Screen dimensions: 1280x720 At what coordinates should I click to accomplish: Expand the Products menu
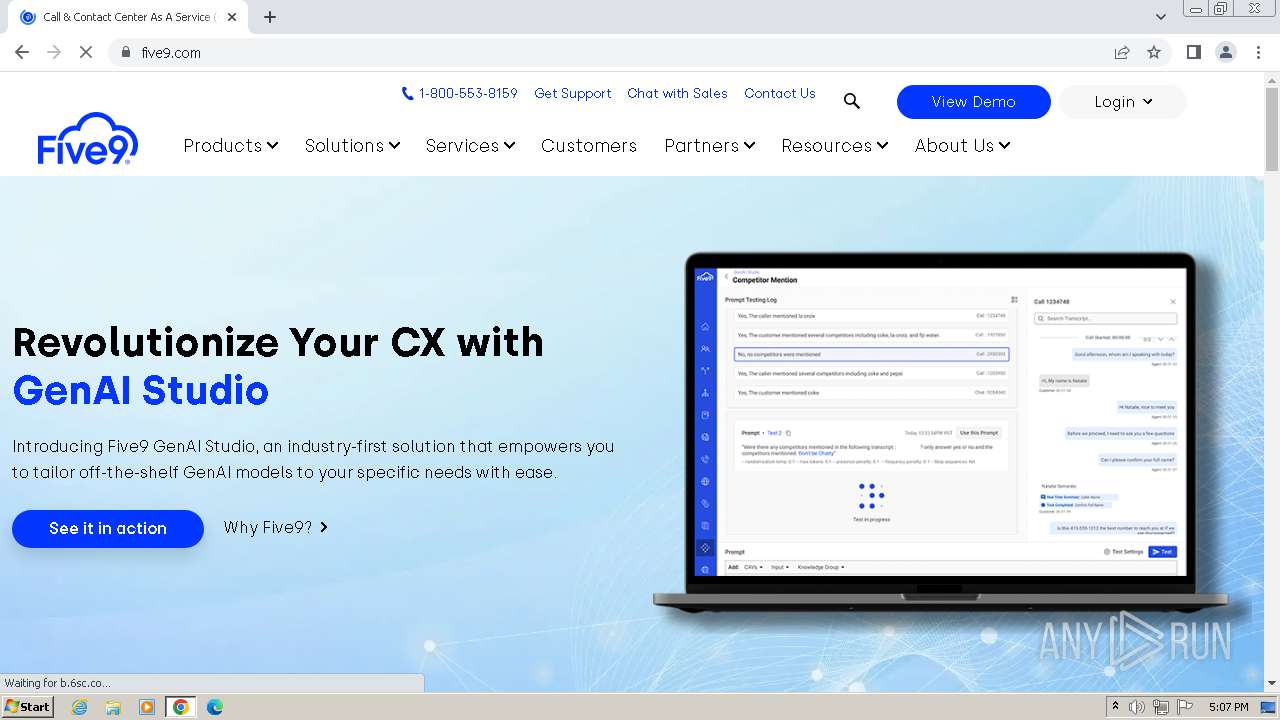point(231,145)
